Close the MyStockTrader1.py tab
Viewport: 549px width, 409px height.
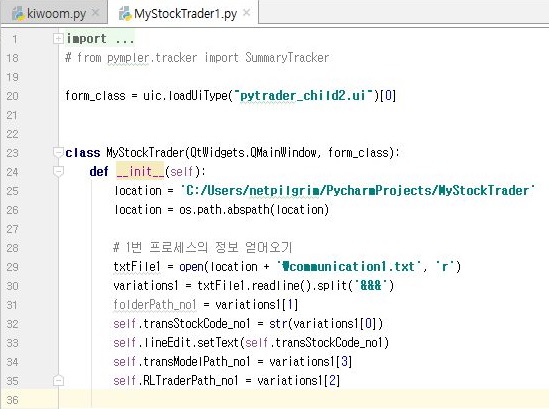click(x=246, y=13)
